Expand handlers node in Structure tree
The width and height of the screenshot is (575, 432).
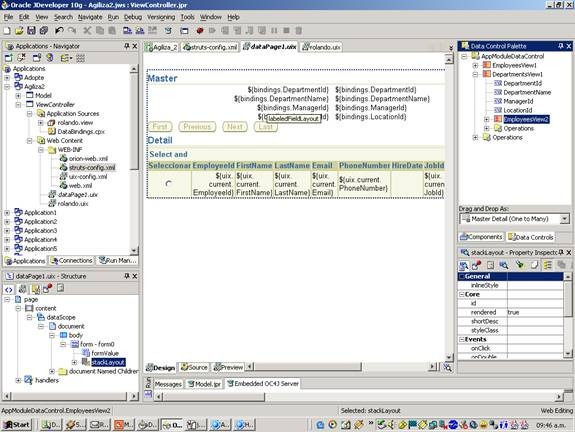click(x=18, y=380)
